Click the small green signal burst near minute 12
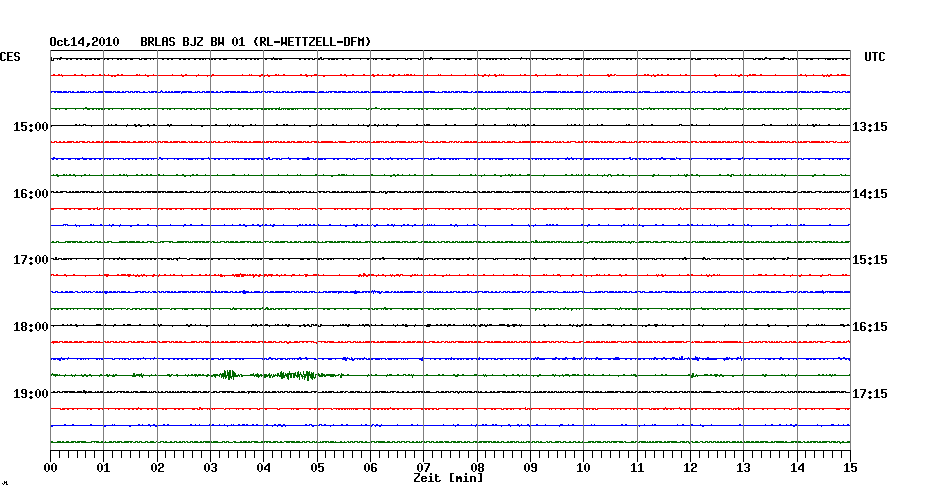This screenshot has height=494, width=930. pos(705,375)
